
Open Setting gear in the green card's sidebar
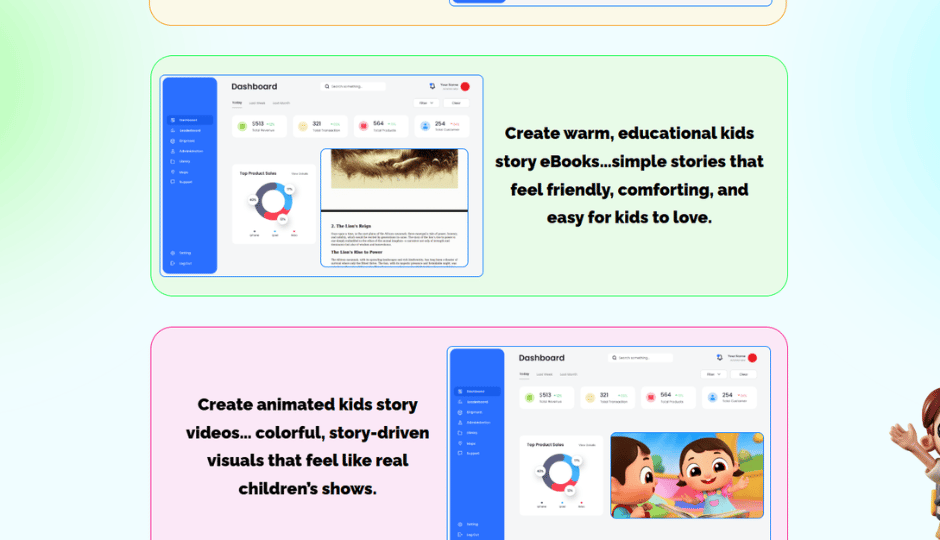(x=181, y=253)
